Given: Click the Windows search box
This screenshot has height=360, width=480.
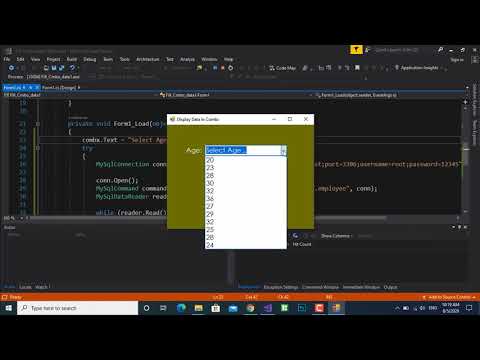Looking at the screenshot, I should tap(78, 308).
